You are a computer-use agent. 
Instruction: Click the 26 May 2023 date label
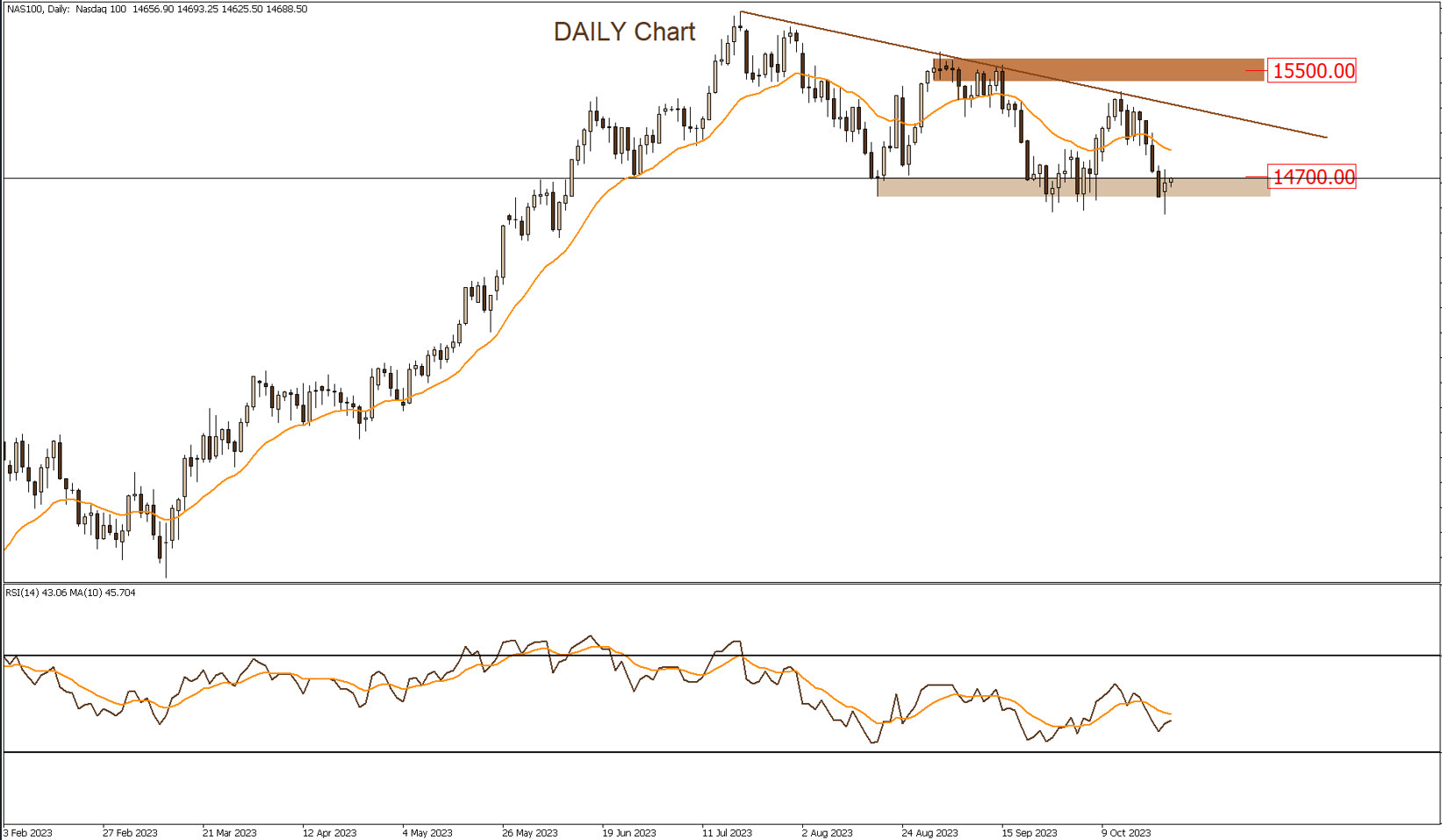[x=530, y=832]
